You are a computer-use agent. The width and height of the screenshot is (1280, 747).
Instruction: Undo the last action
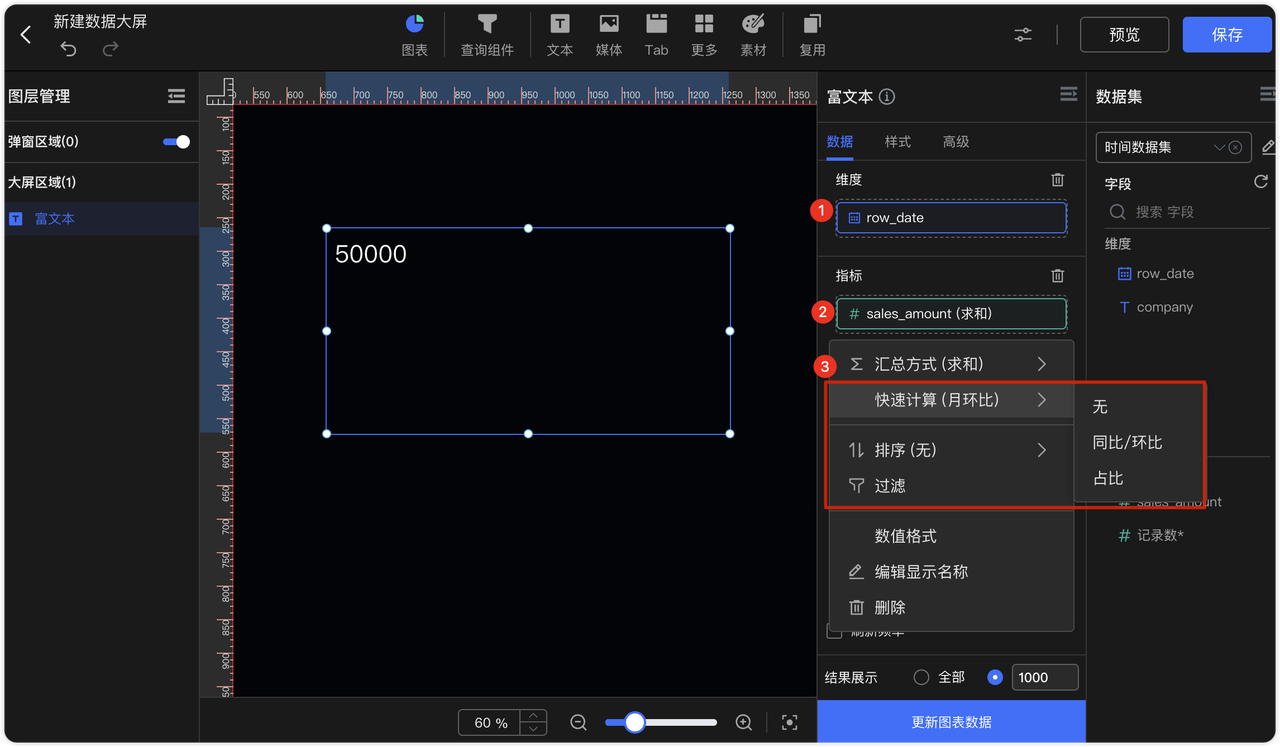click(68, 48)
